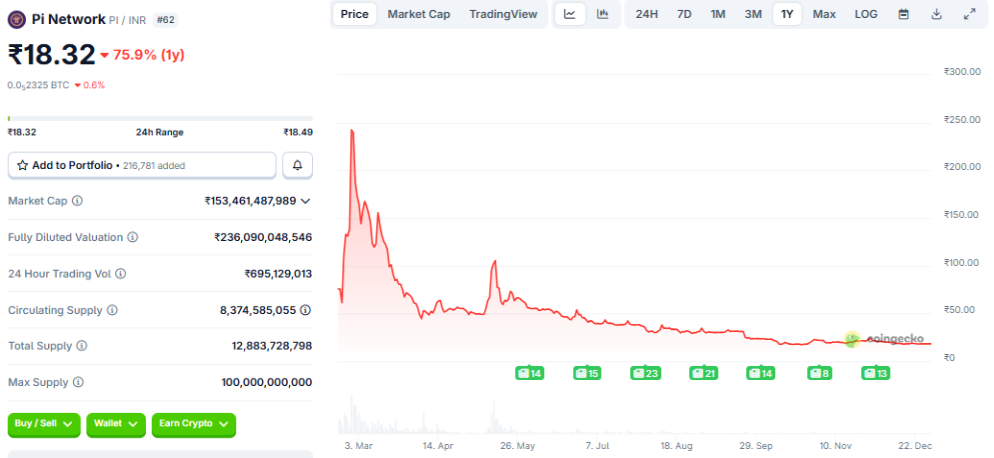Click the #62 rank badge
Viewport: 994px width, 458px height.
click(165, 20)
